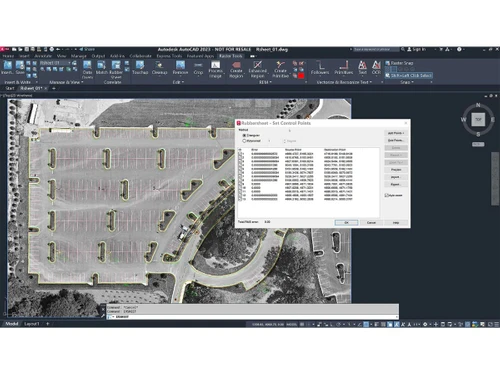Click the Export button in dialog
500x375 pixels.
click(x=396, y=184)
